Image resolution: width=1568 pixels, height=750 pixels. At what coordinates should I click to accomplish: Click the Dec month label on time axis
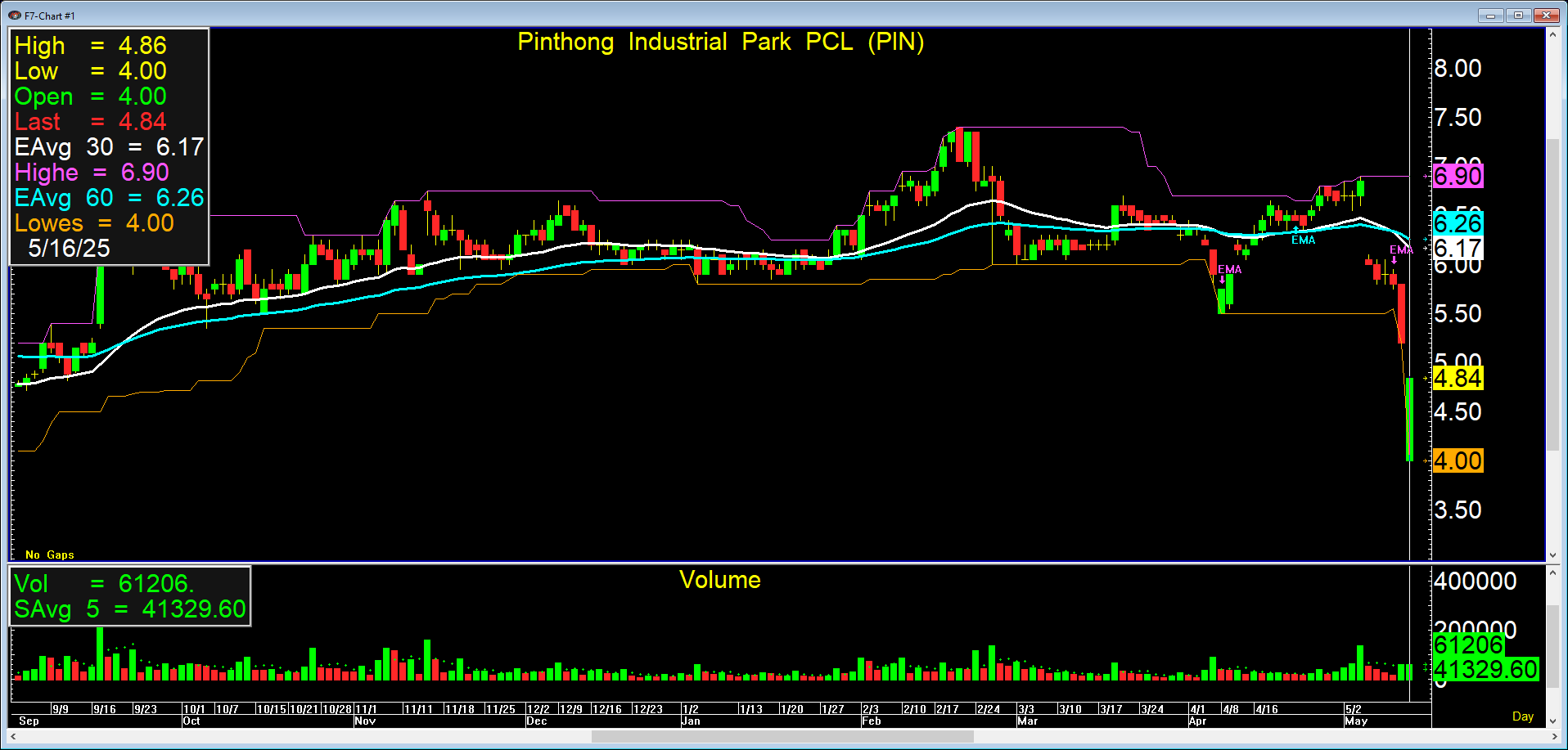pos(537,721)
